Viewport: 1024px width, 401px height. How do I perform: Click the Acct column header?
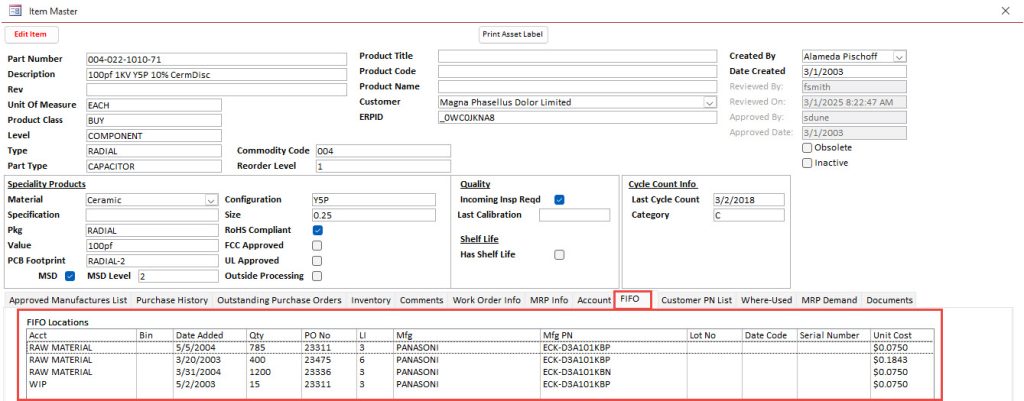[81, 335]
